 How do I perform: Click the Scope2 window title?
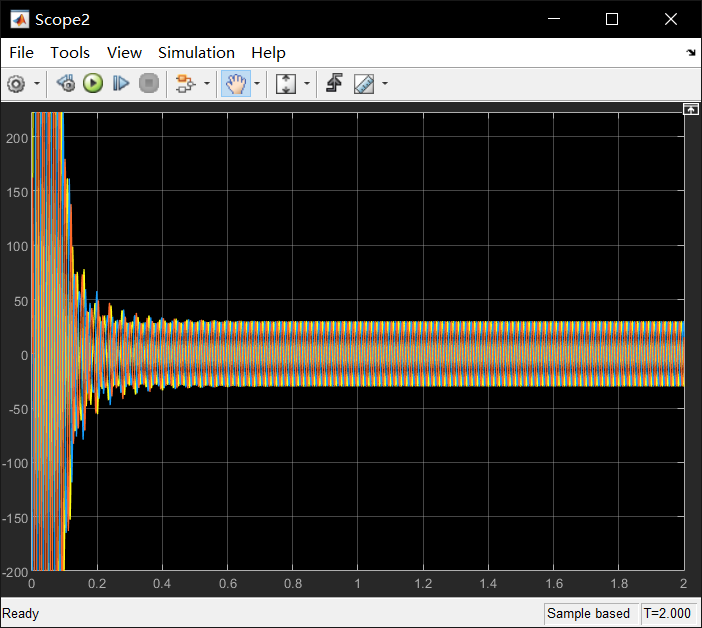63,20
